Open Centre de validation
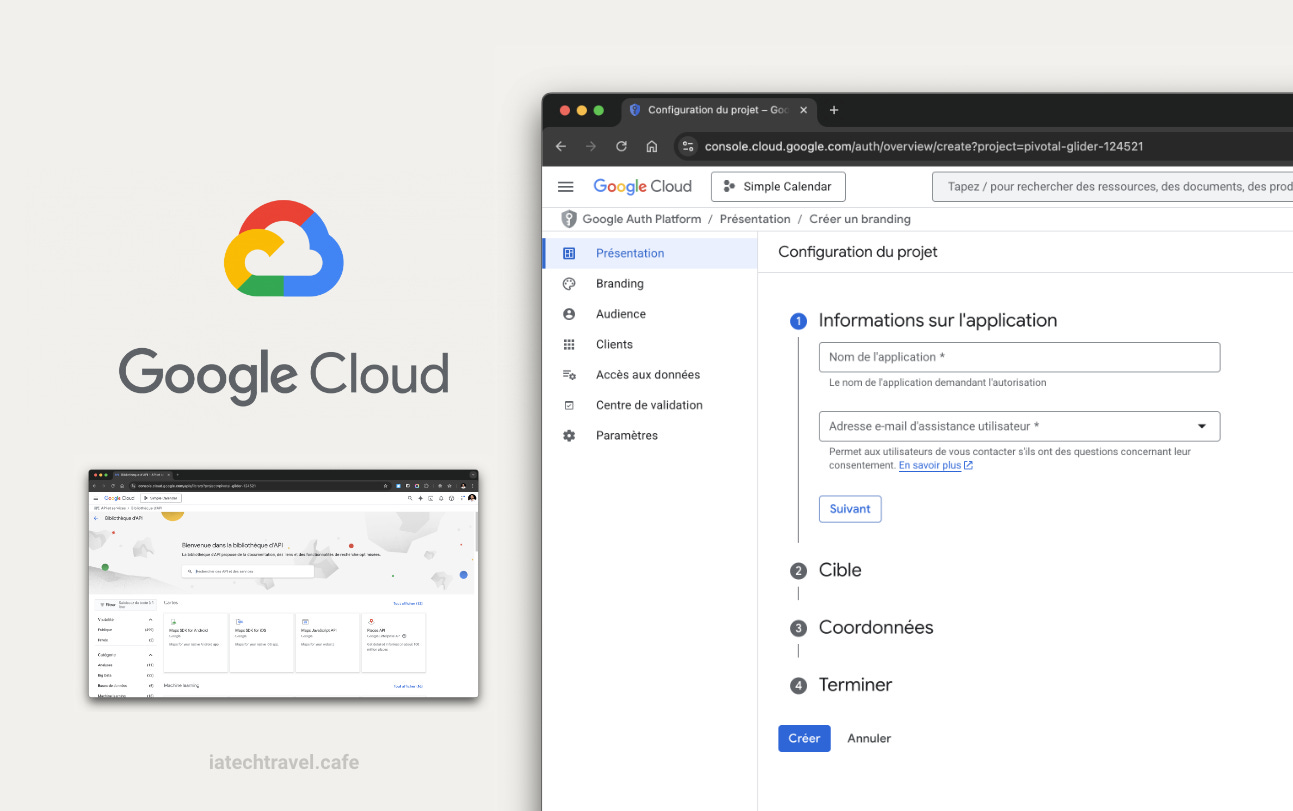The width and height of the screenshot is (1293, 811). point(650,405)
